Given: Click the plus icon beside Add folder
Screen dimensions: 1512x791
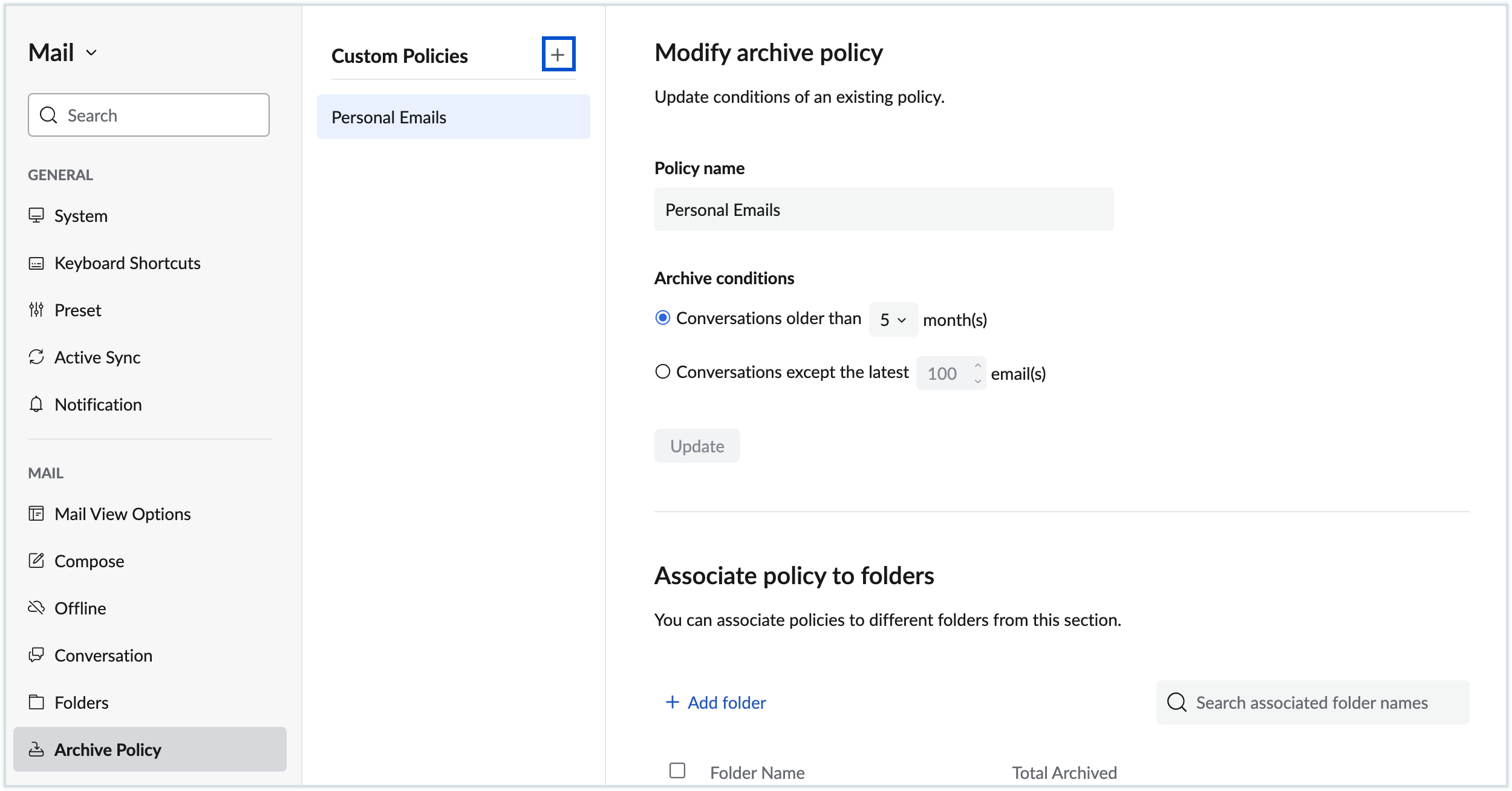Looking at the screenshot, I should point(673,702).
